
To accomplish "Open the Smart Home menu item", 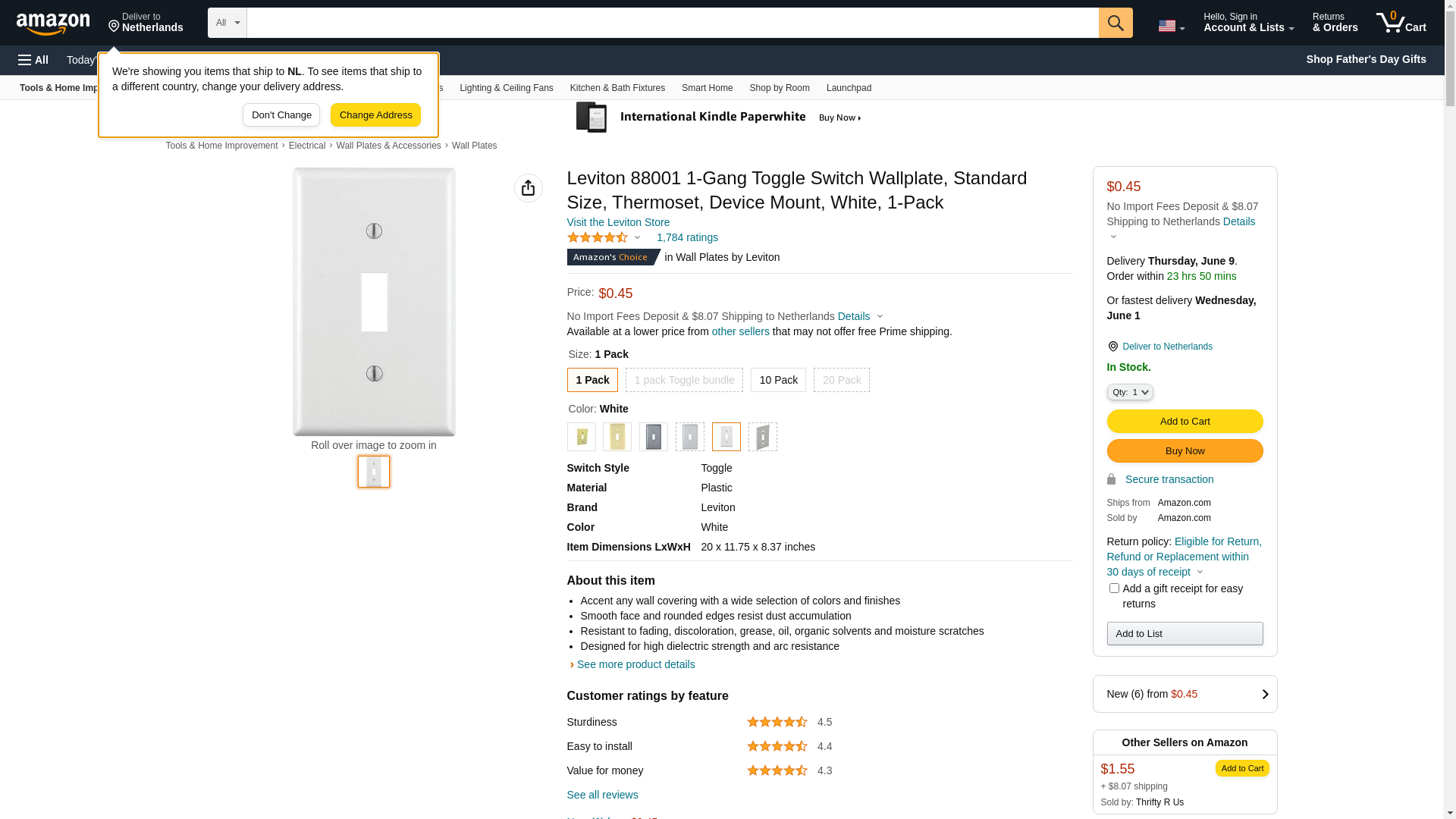I will pyautogui.click(x=707, y=88).
